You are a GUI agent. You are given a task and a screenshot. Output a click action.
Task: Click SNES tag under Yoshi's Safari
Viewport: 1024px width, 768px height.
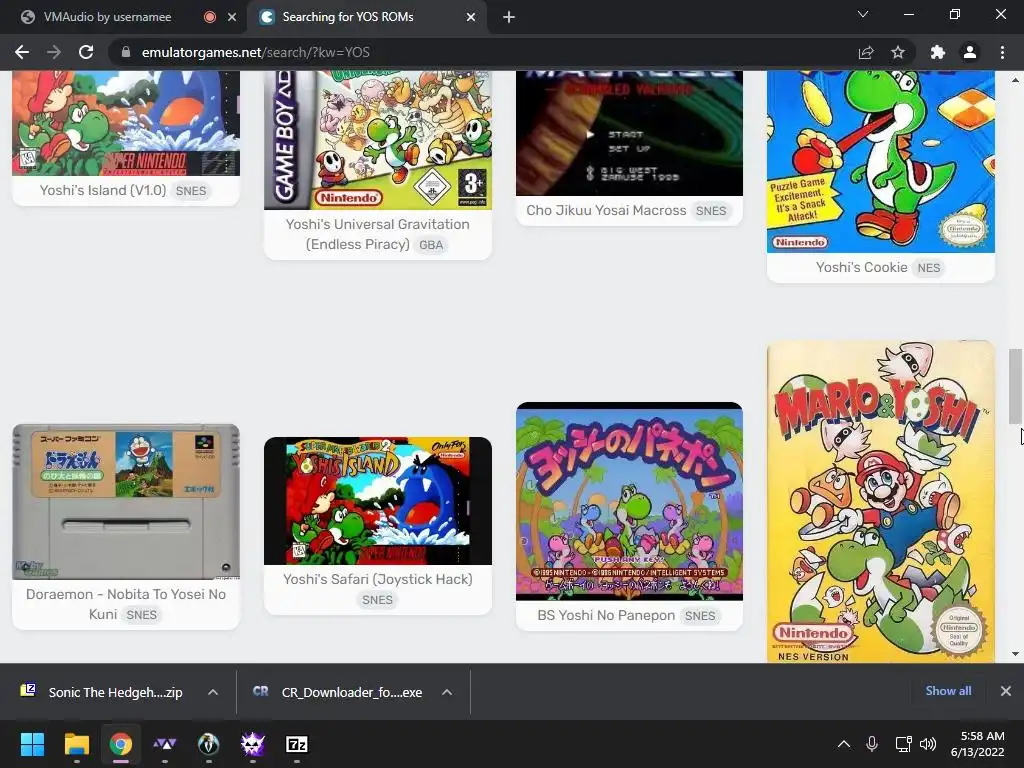[x=377, y=600]
